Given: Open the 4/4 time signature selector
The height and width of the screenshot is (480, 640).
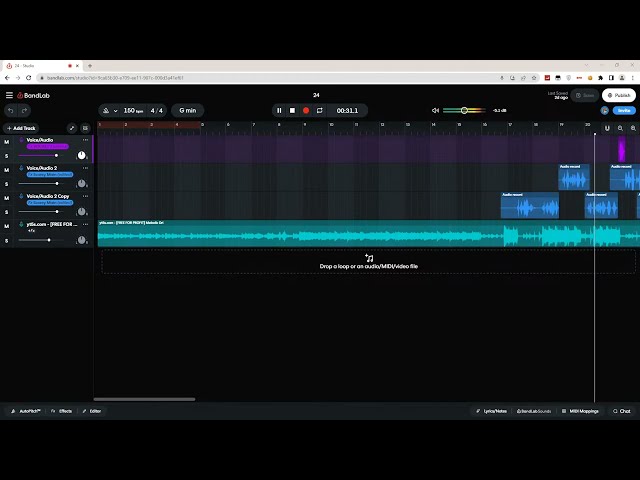Looking at the screenshot, I should (x=156, y=111).
